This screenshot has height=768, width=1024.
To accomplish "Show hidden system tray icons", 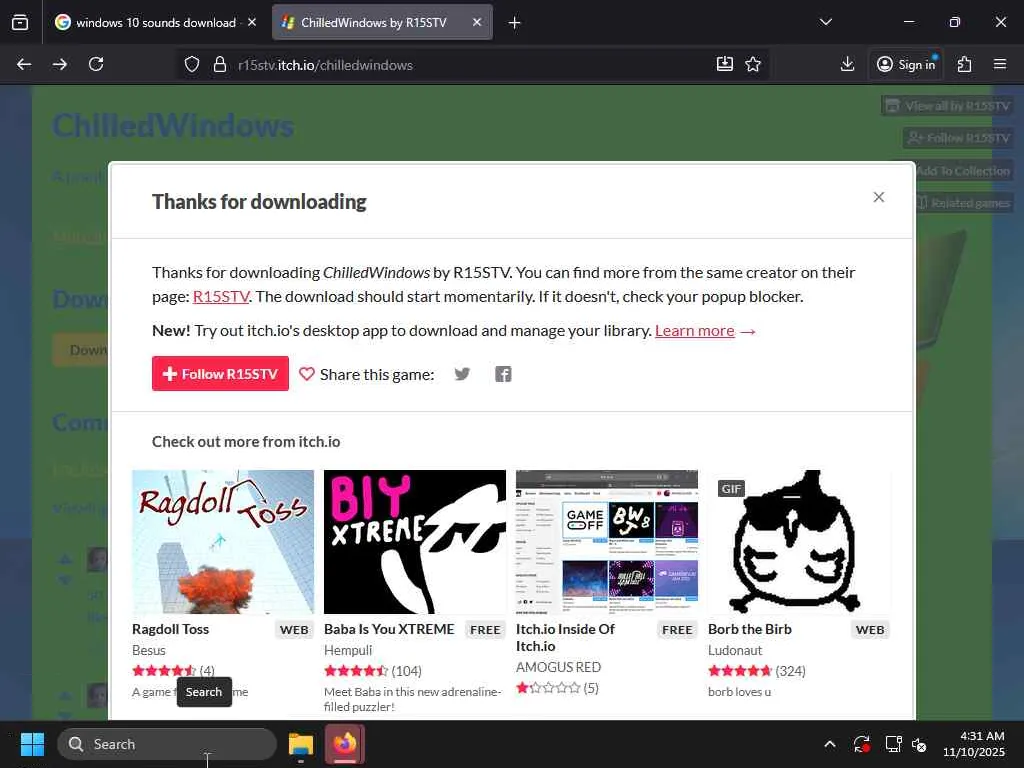I will click(x=829, y=744).
